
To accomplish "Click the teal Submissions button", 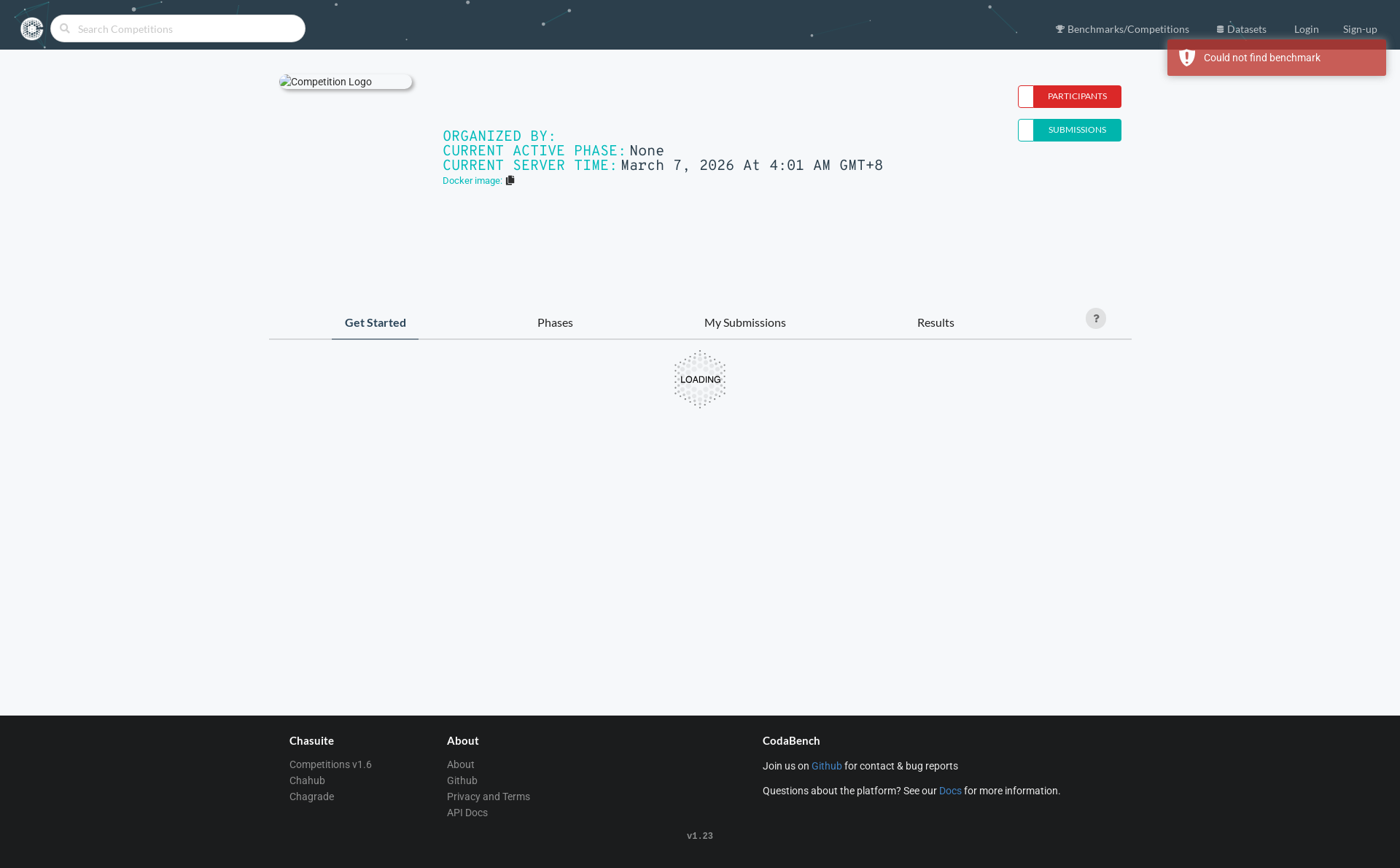I will 1070,130.
